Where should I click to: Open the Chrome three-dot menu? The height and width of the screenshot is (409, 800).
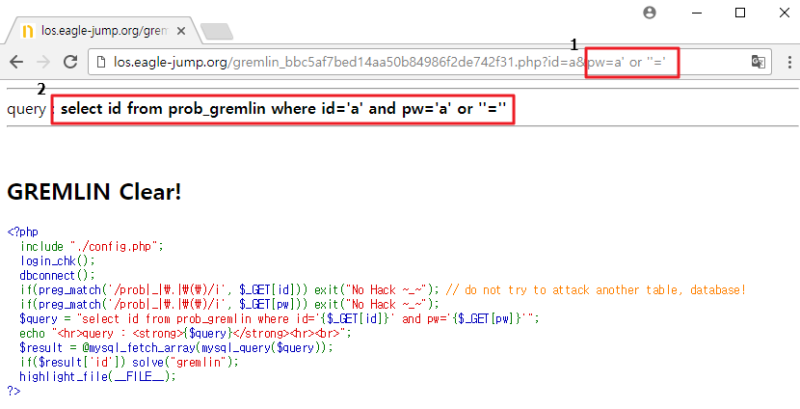pos(789,62)
